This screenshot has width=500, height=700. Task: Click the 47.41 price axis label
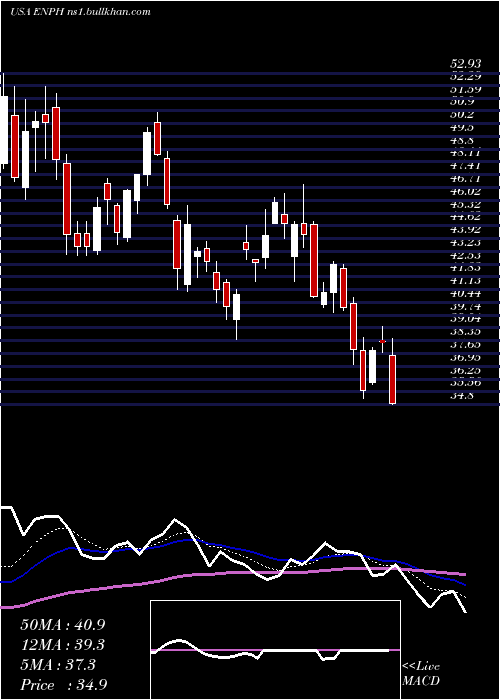point(465,166)
